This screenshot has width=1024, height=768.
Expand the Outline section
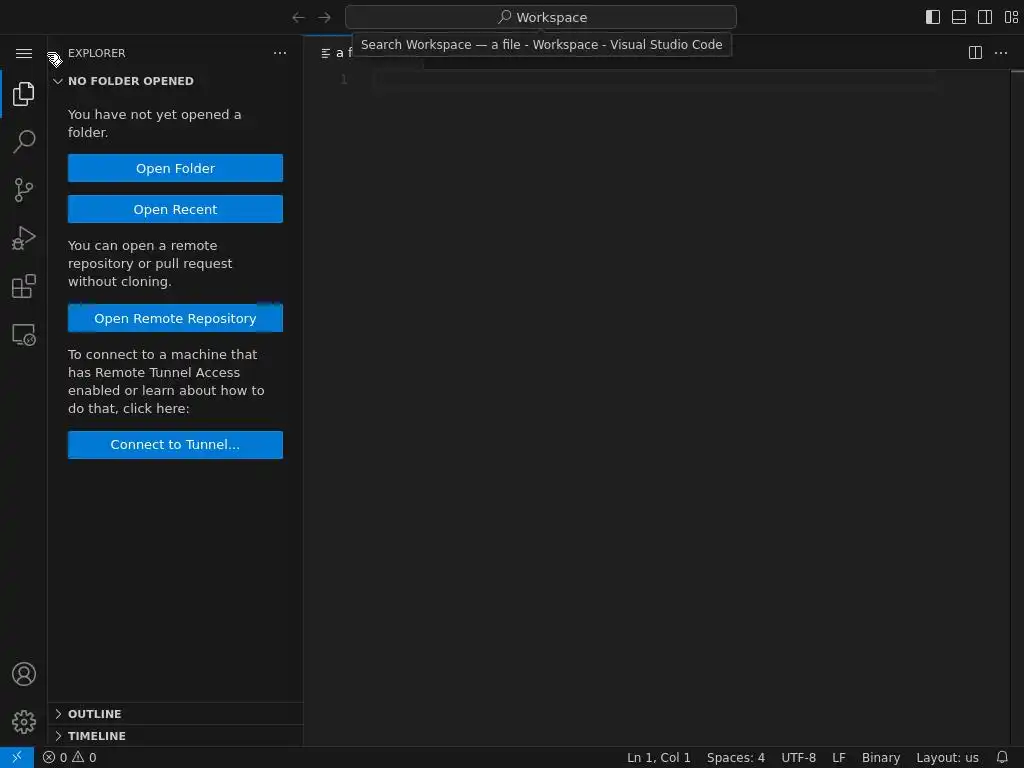175,714
